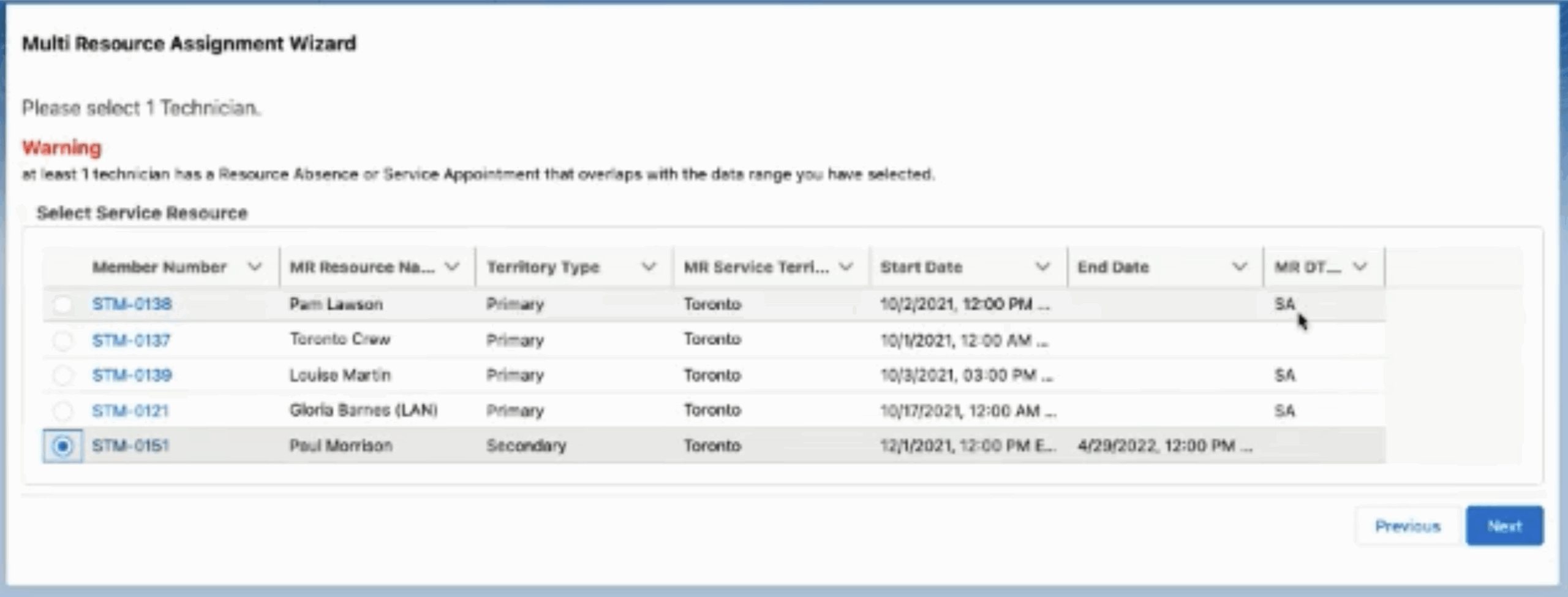Click the Previous button

[x=1409, y=525]
